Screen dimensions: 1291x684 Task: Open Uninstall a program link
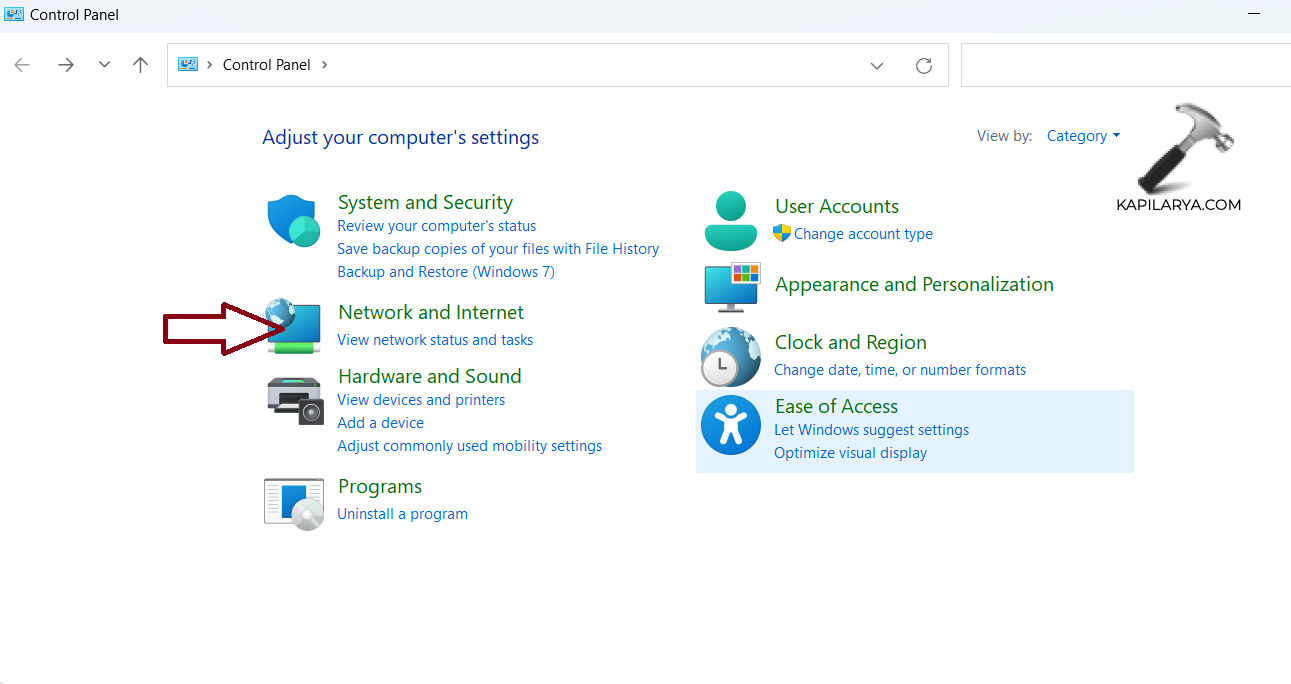pyautogui.click(x=402, y=514)
